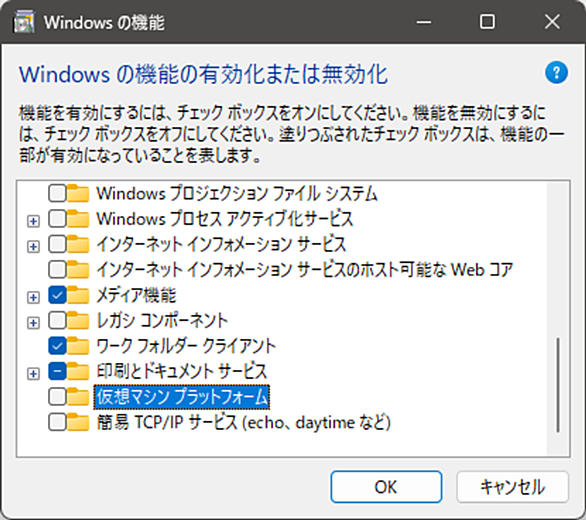Click folder icon beside メディア機能

click(x=78, y=295)
